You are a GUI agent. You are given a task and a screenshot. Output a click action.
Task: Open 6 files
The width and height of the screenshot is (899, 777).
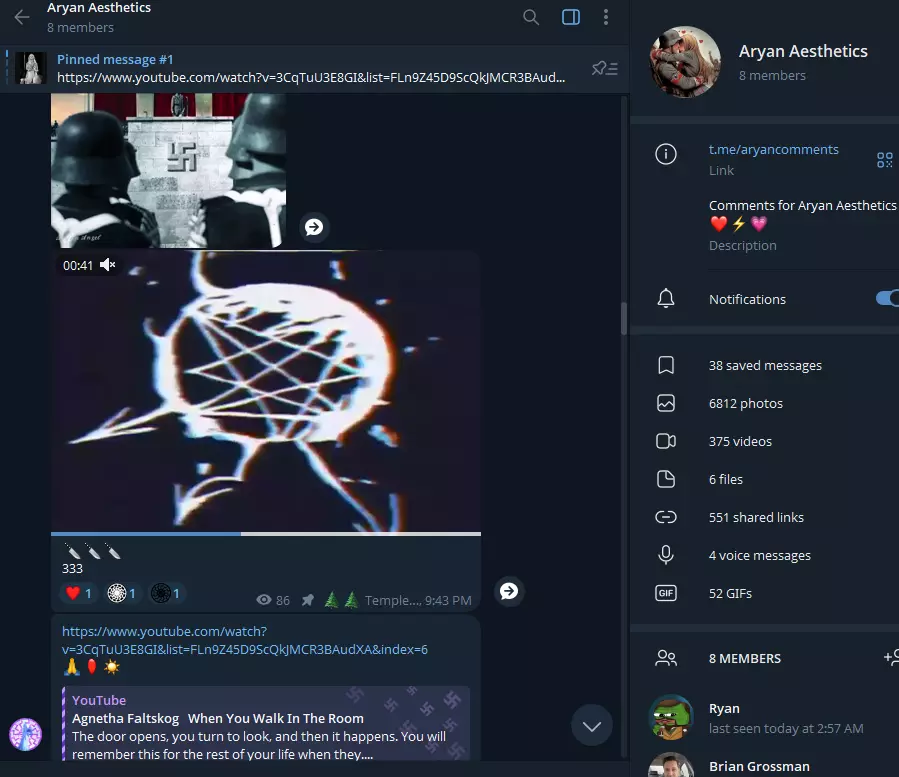click(764, 479)
